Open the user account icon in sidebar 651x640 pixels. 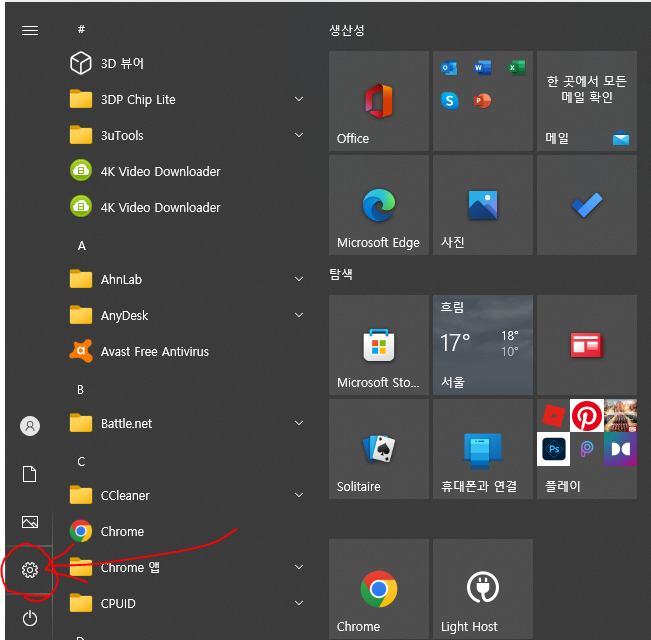(x=30, y=426)
